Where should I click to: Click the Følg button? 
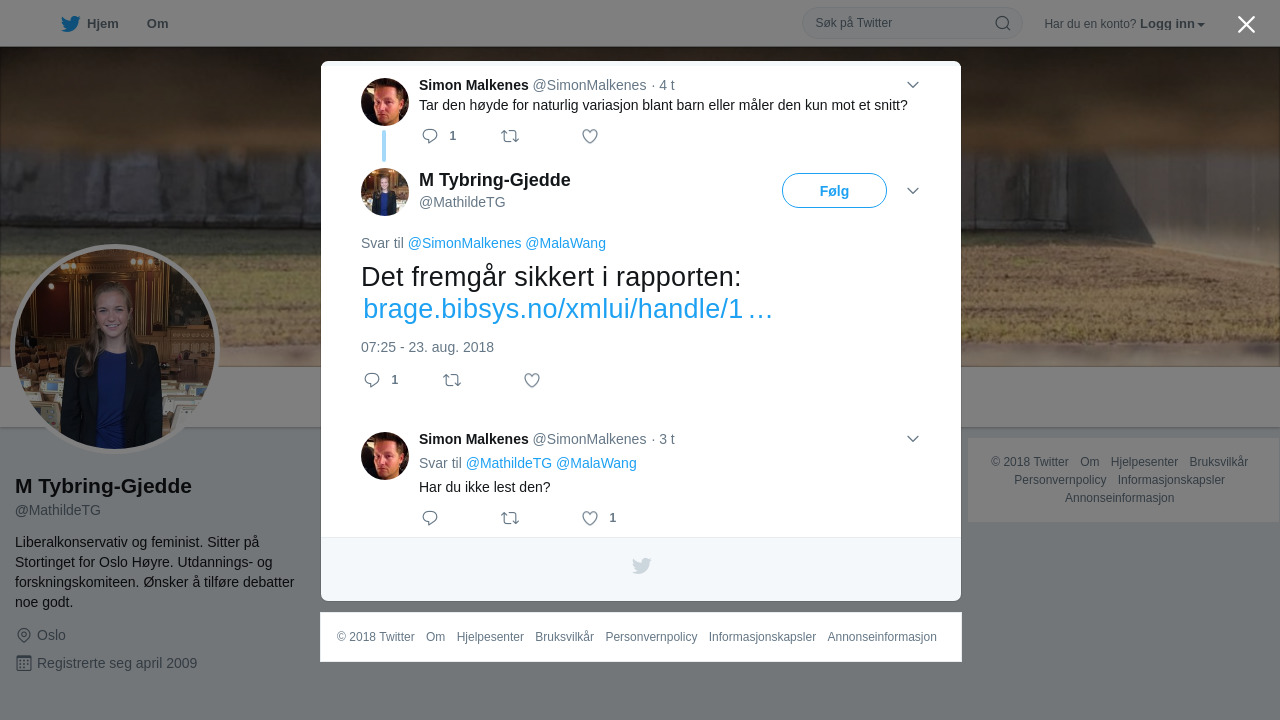pos(834,191)
